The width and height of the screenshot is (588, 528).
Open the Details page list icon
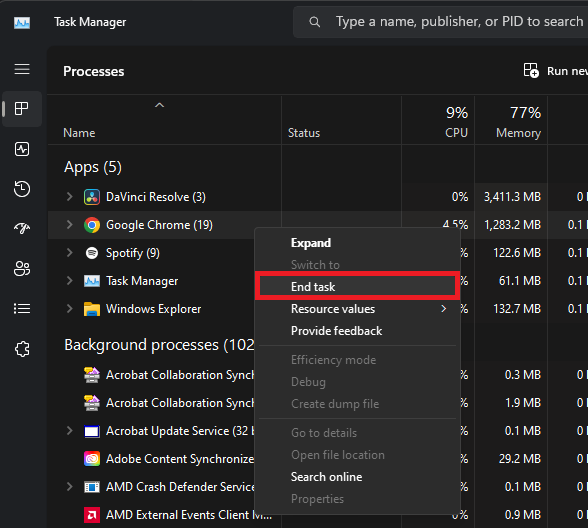[22, 309]
